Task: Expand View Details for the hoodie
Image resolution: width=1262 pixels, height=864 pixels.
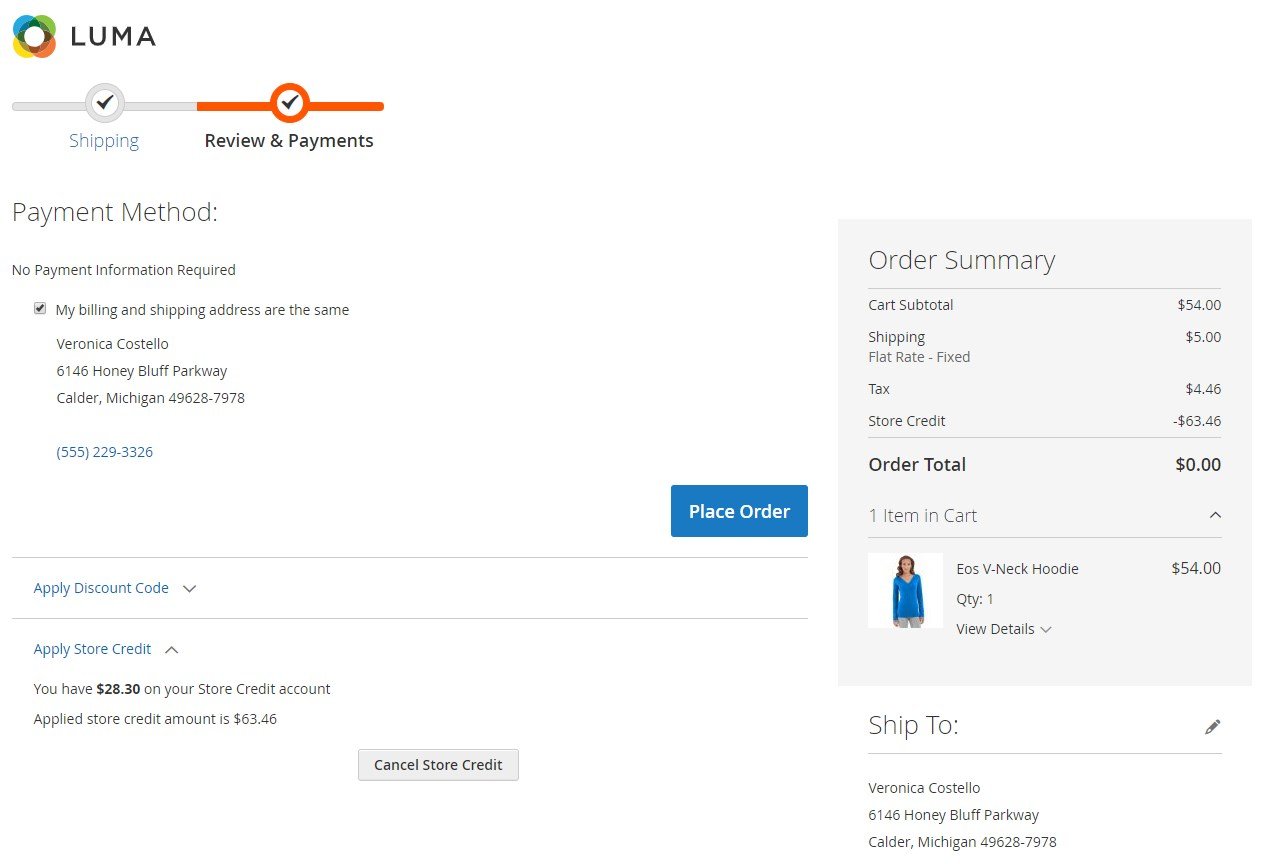Action: point(995,629)
